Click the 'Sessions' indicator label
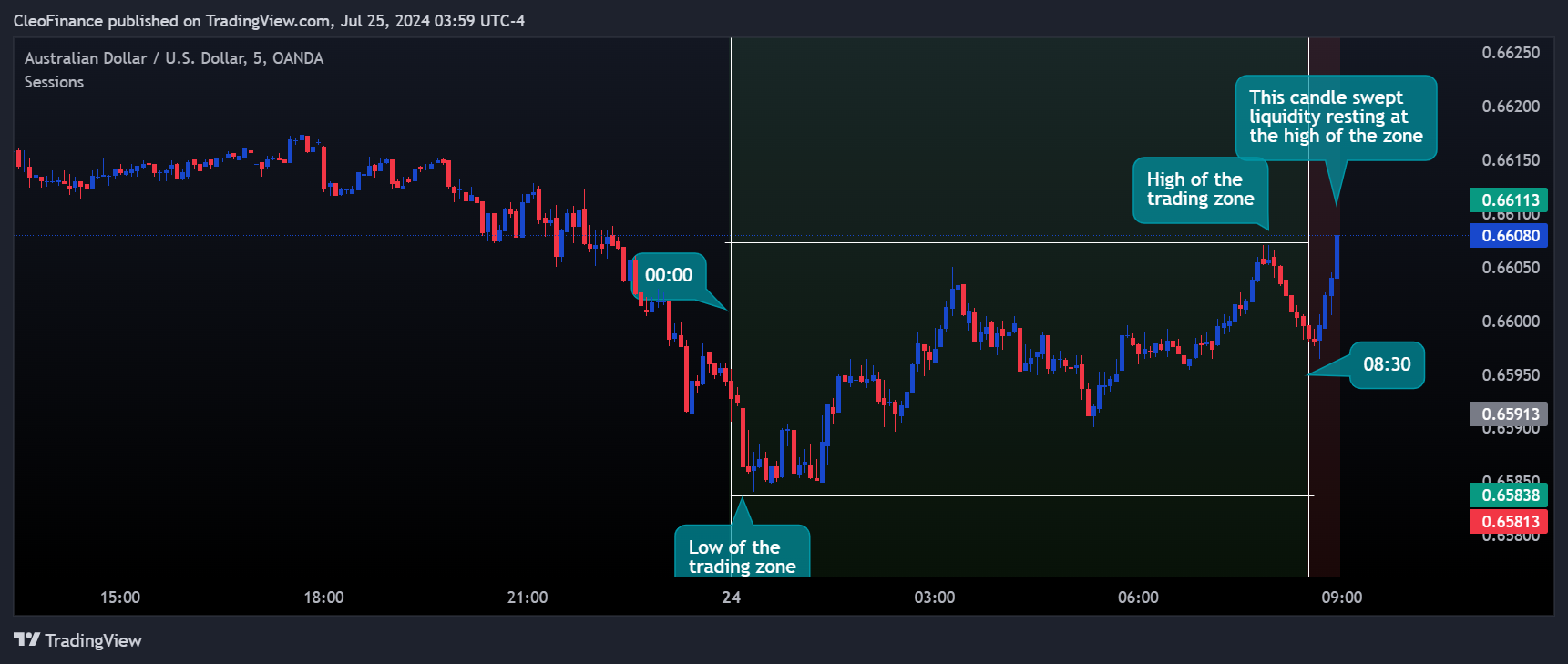This screenshot has height=664, width=1568. click(54, 82)
